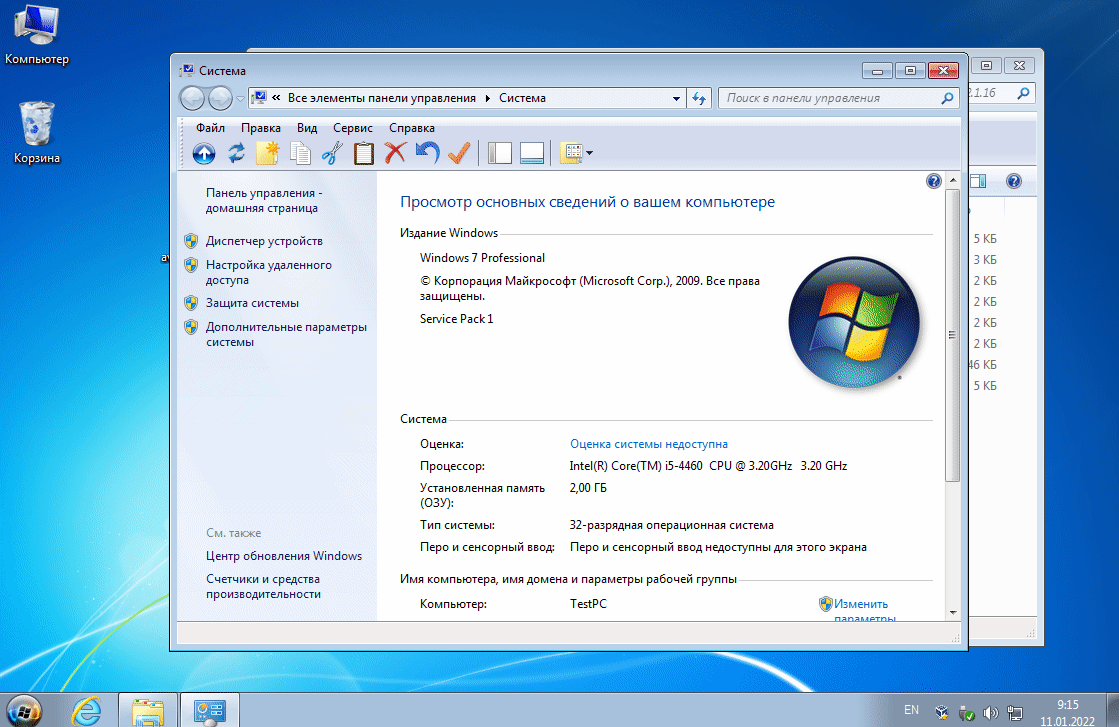Open the Компьютер desktop icon
Viewport: 1119px width, 727px height.
(36, 36)
